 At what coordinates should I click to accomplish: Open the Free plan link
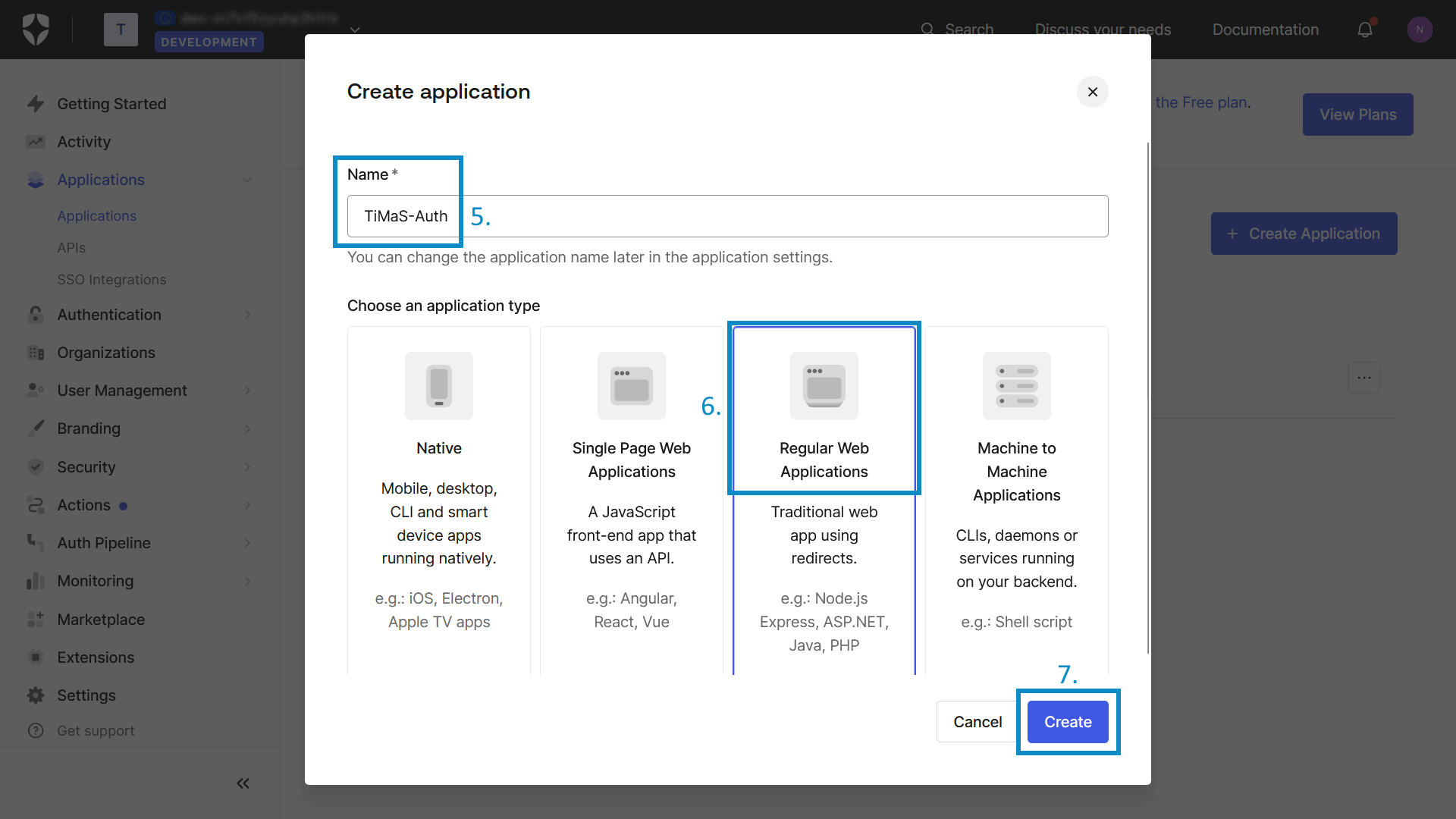click(1201, 102)
